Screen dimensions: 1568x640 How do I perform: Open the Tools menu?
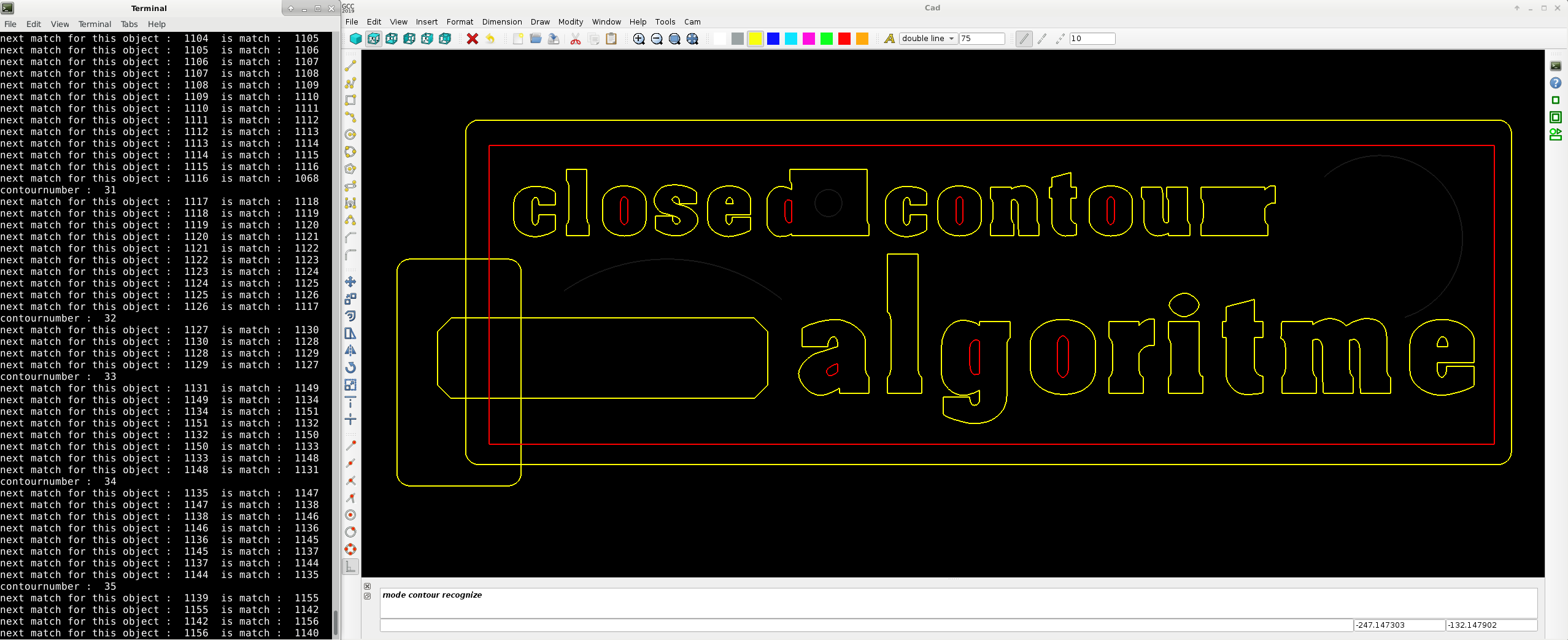pos(665,21)
